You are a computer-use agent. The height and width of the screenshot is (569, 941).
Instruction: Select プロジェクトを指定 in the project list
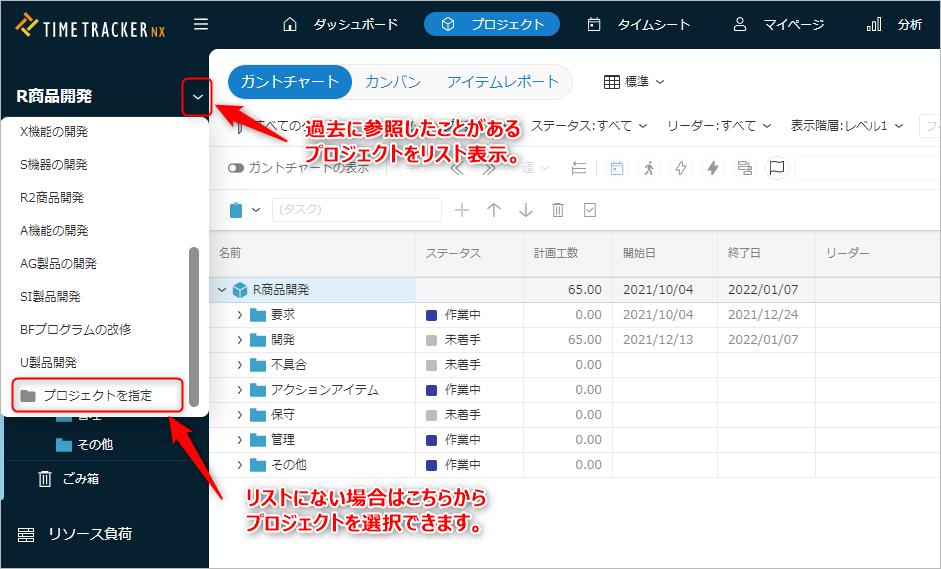coord(97,395)
